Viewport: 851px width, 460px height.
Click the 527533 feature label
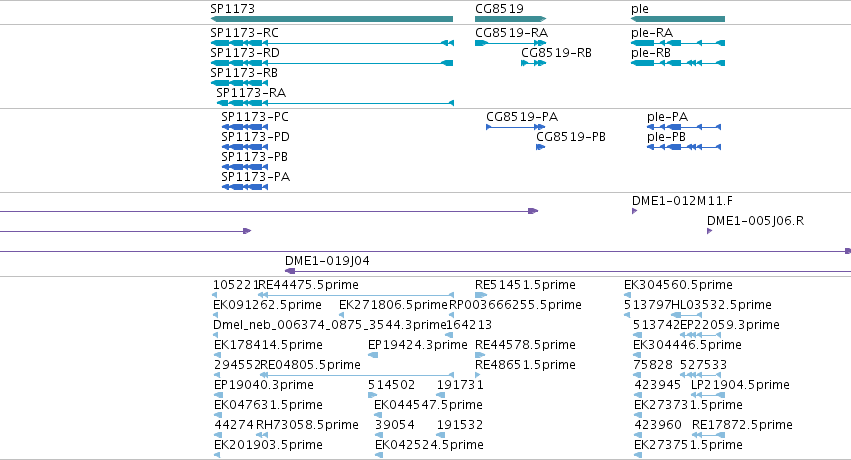click(x=703, y=365)
